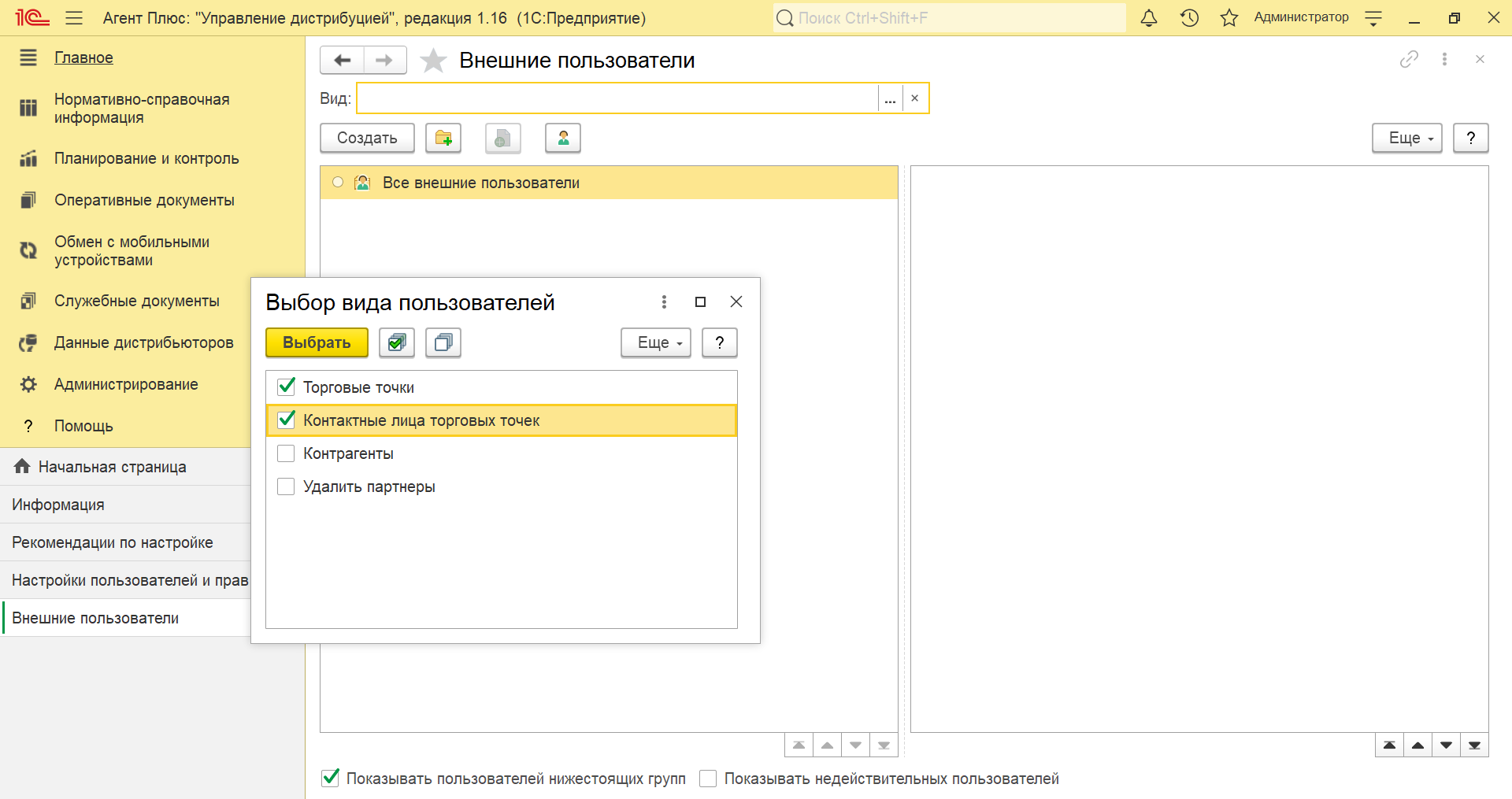1512x799 pixels.
Task: Toggle Показывать недействительных пользователей checkbox
Action: [708, 779]
